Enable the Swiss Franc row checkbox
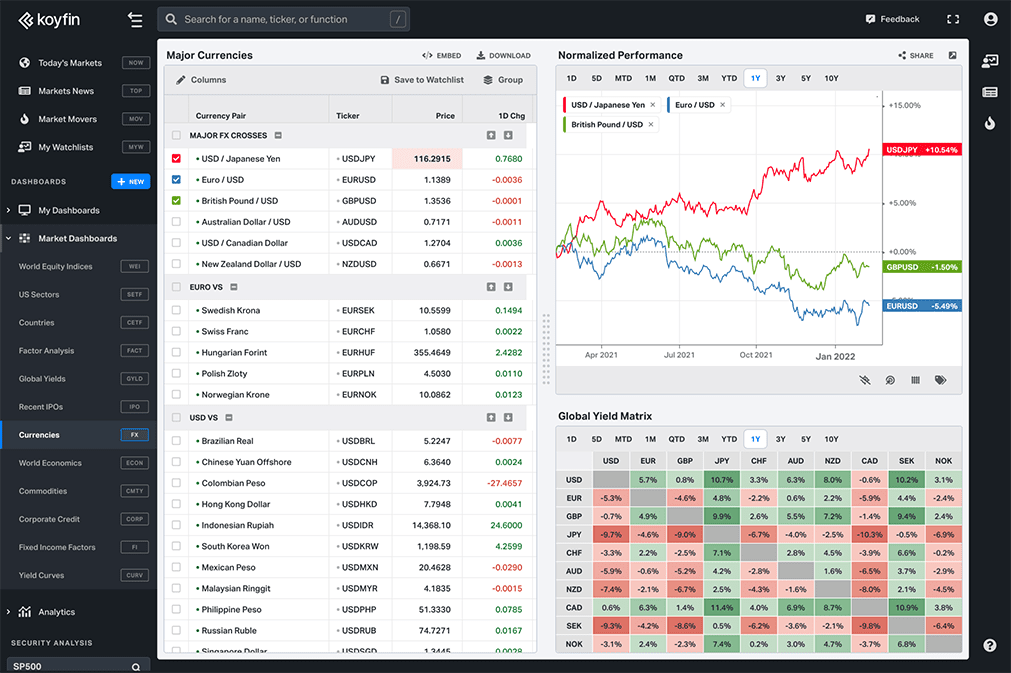The width and height of the screenshot is (1011, 673). (177, 331)
